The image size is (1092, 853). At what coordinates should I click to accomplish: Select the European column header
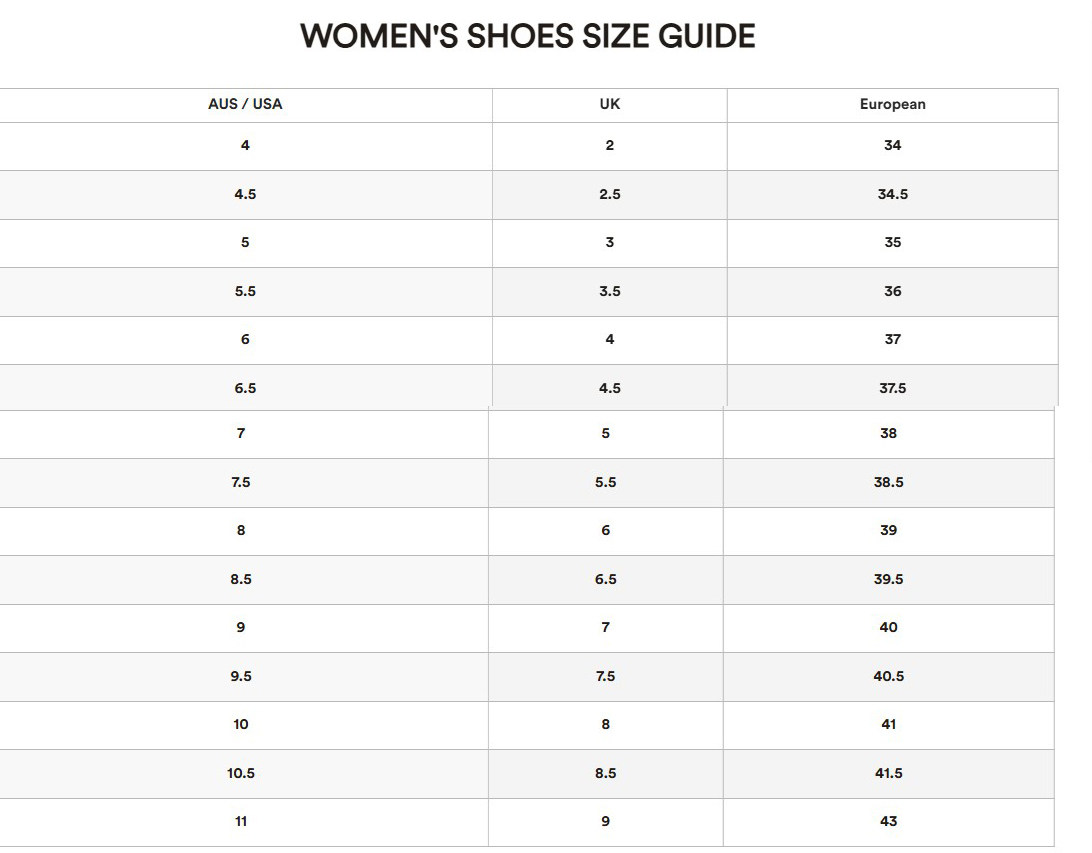click(x=892, y=104)
